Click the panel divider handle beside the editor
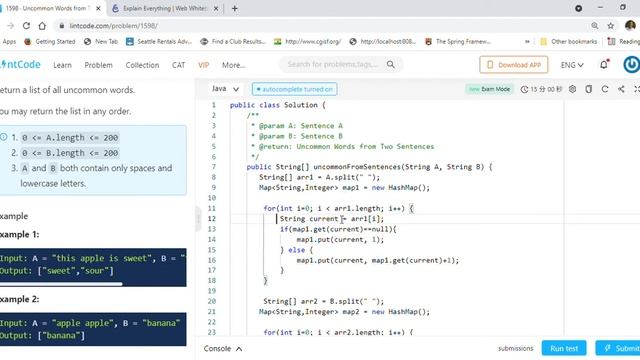This screenshot has width=640, height=360. click(x=198, y=219)
